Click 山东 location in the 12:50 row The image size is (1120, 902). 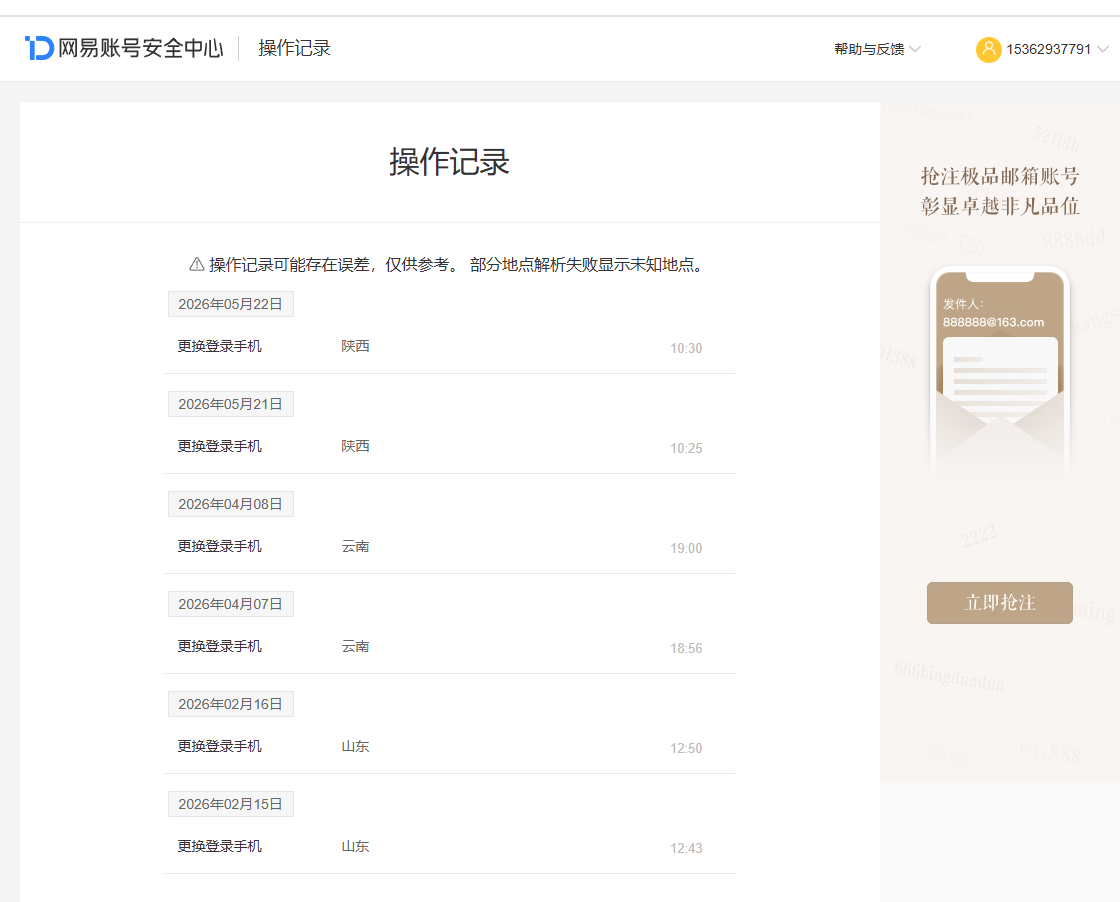point(355,746)
